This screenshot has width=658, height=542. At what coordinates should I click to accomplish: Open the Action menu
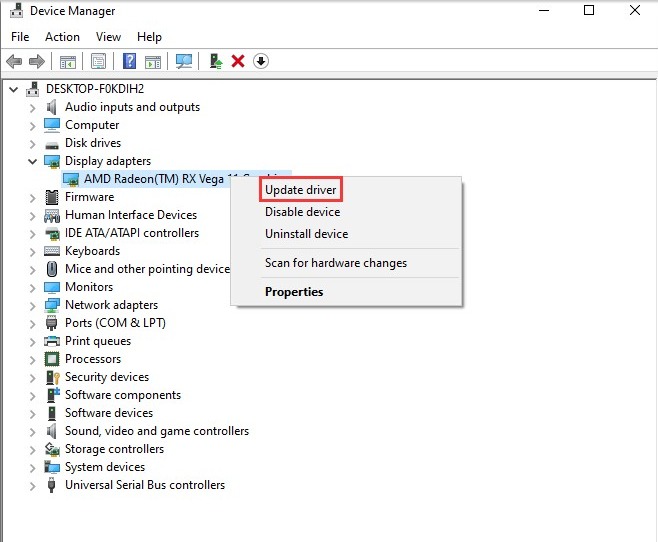[62, 37]
